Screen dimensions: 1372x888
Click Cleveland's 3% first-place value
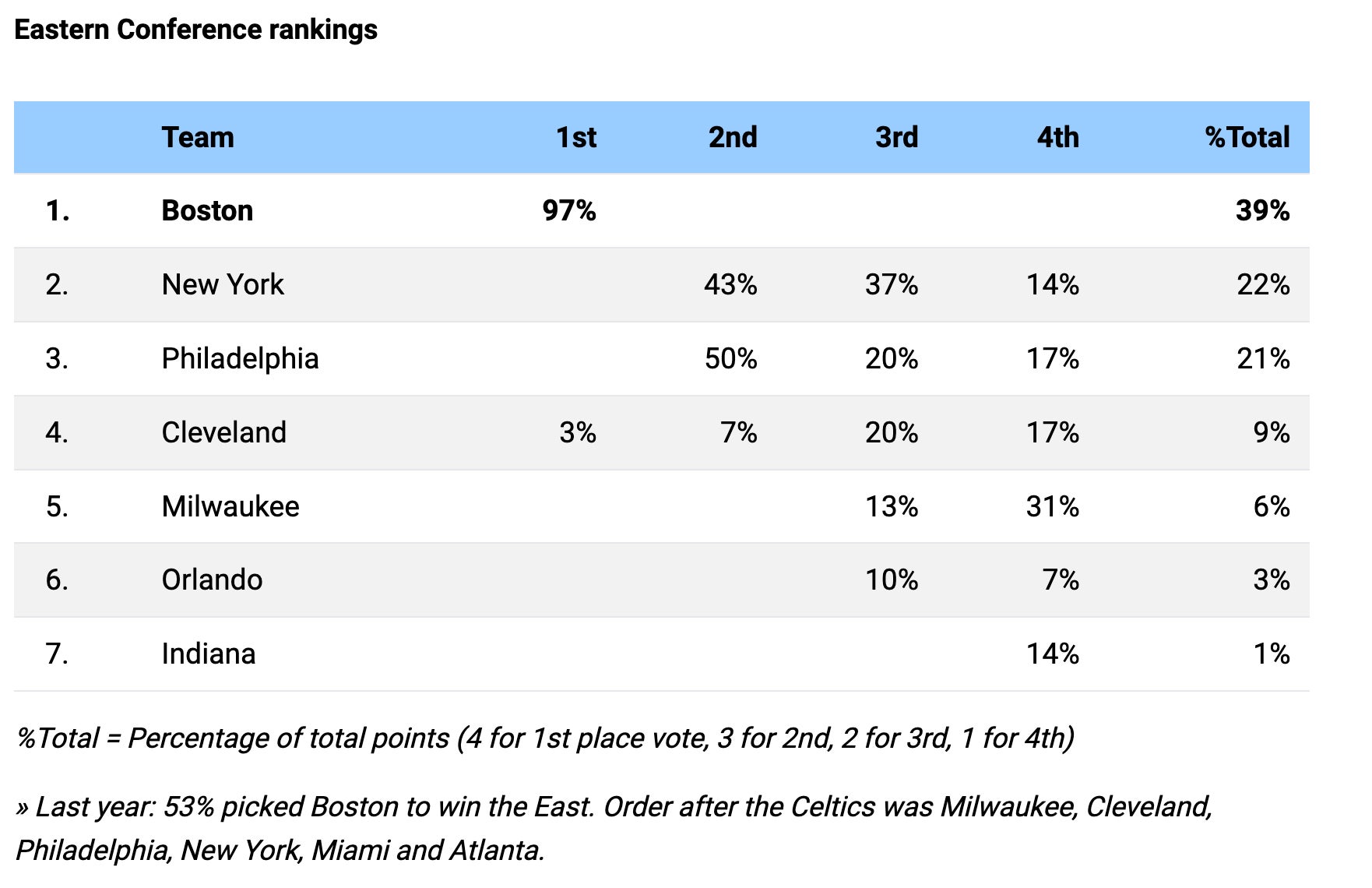tap(578, 432)
